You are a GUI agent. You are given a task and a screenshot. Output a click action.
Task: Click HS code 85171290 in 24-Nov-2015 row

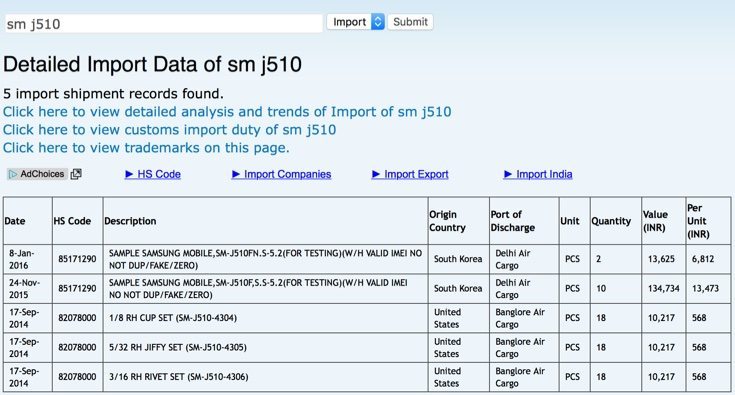point(77,289)
